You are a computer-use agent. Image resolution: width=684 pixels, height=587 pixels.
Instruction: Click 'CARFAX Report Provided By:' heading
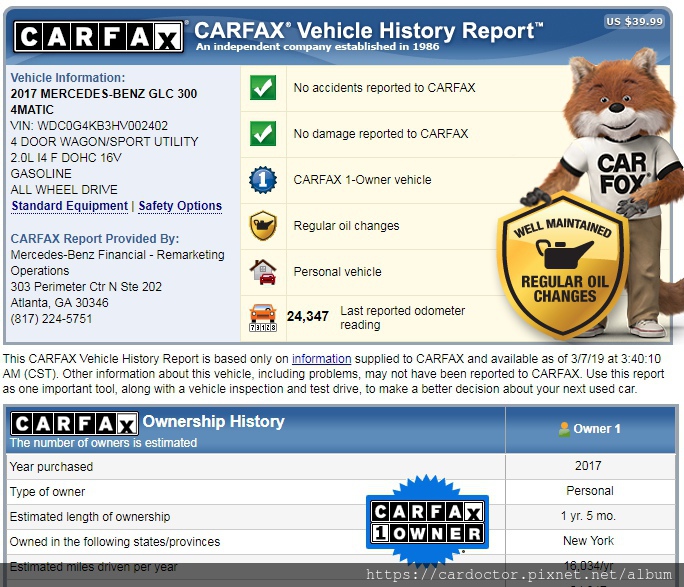[x=95, y=239]
